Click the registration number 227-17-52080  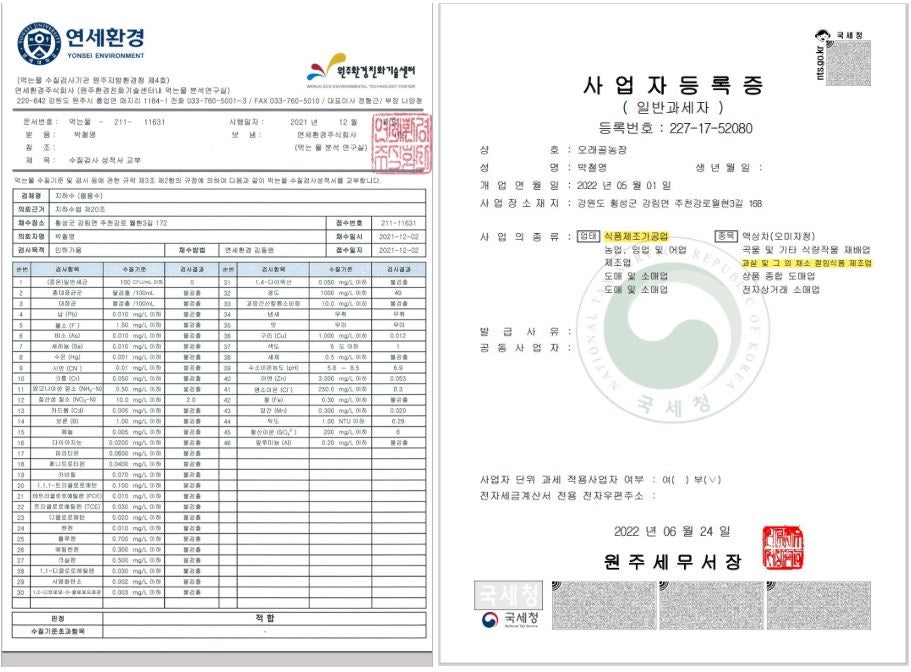711,128
